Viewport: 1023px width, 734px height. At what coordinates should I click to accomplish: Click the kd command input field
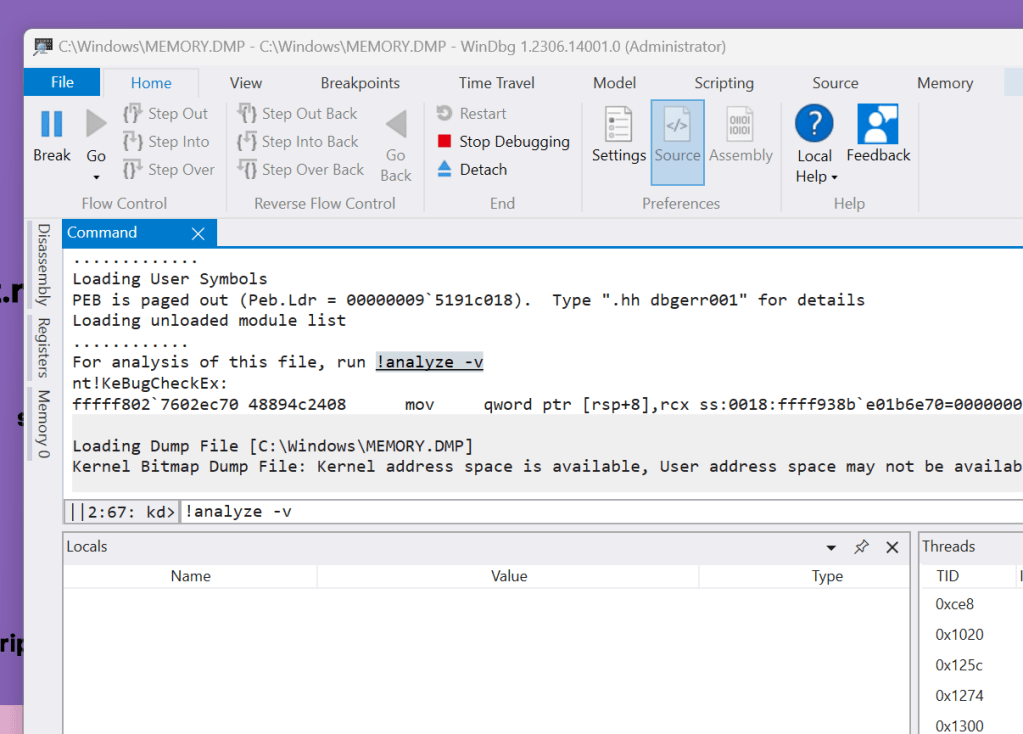pos(600,512)
